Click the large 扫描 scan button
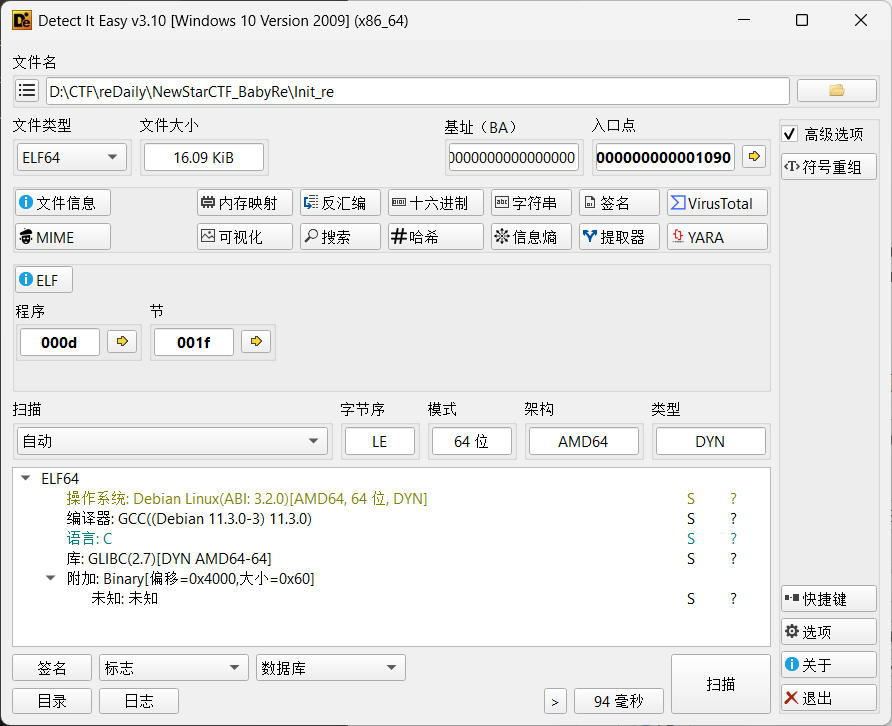The image size is (892, 726). (x=721, y=684)
